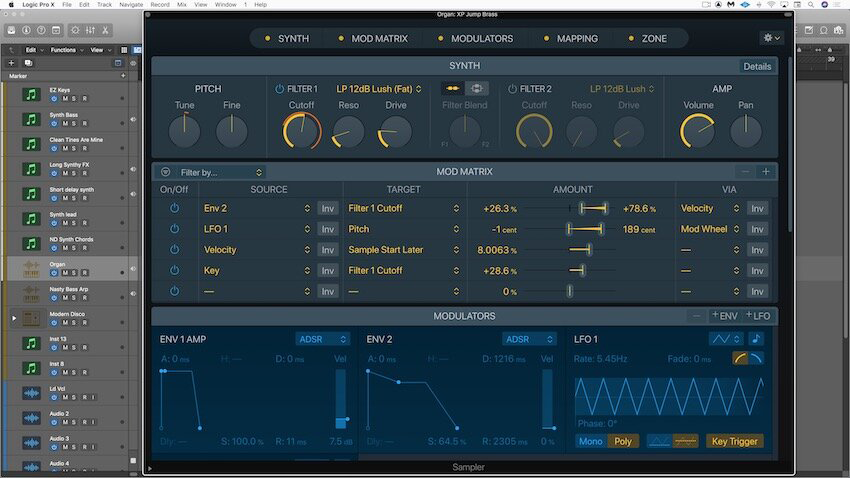This screenshot has width=850, height=478.
Task: Click Inv button next to Velocity via
Action: (x=757, y=209)
